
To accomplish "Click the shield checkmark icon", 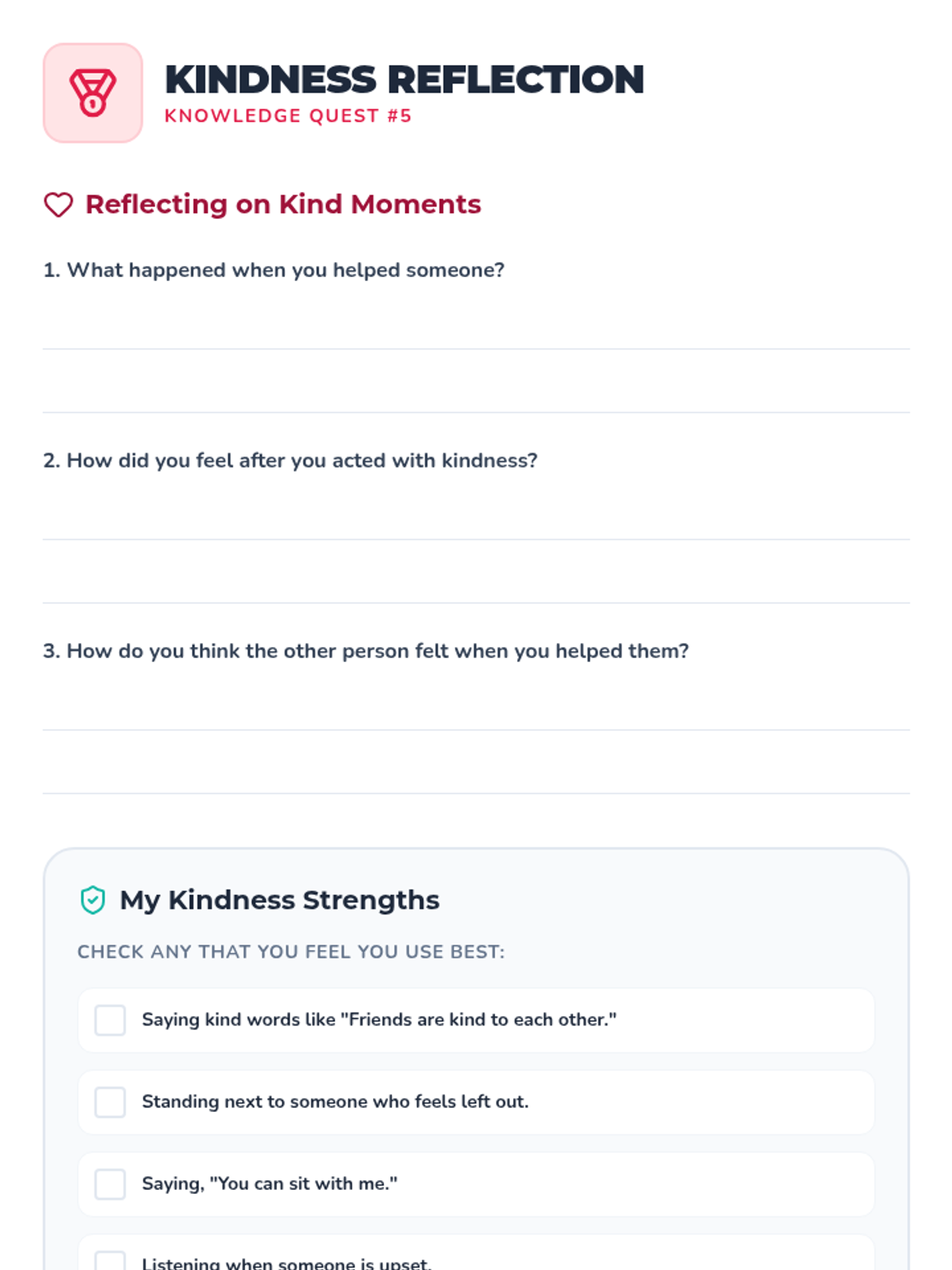I will pyautogui.click(x=93, y=900).
